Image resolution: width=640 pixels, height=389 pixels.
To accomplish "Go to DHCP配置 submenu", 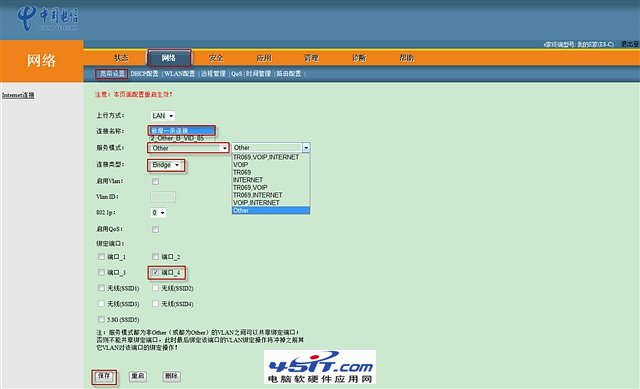I will (x=144, y=73).
